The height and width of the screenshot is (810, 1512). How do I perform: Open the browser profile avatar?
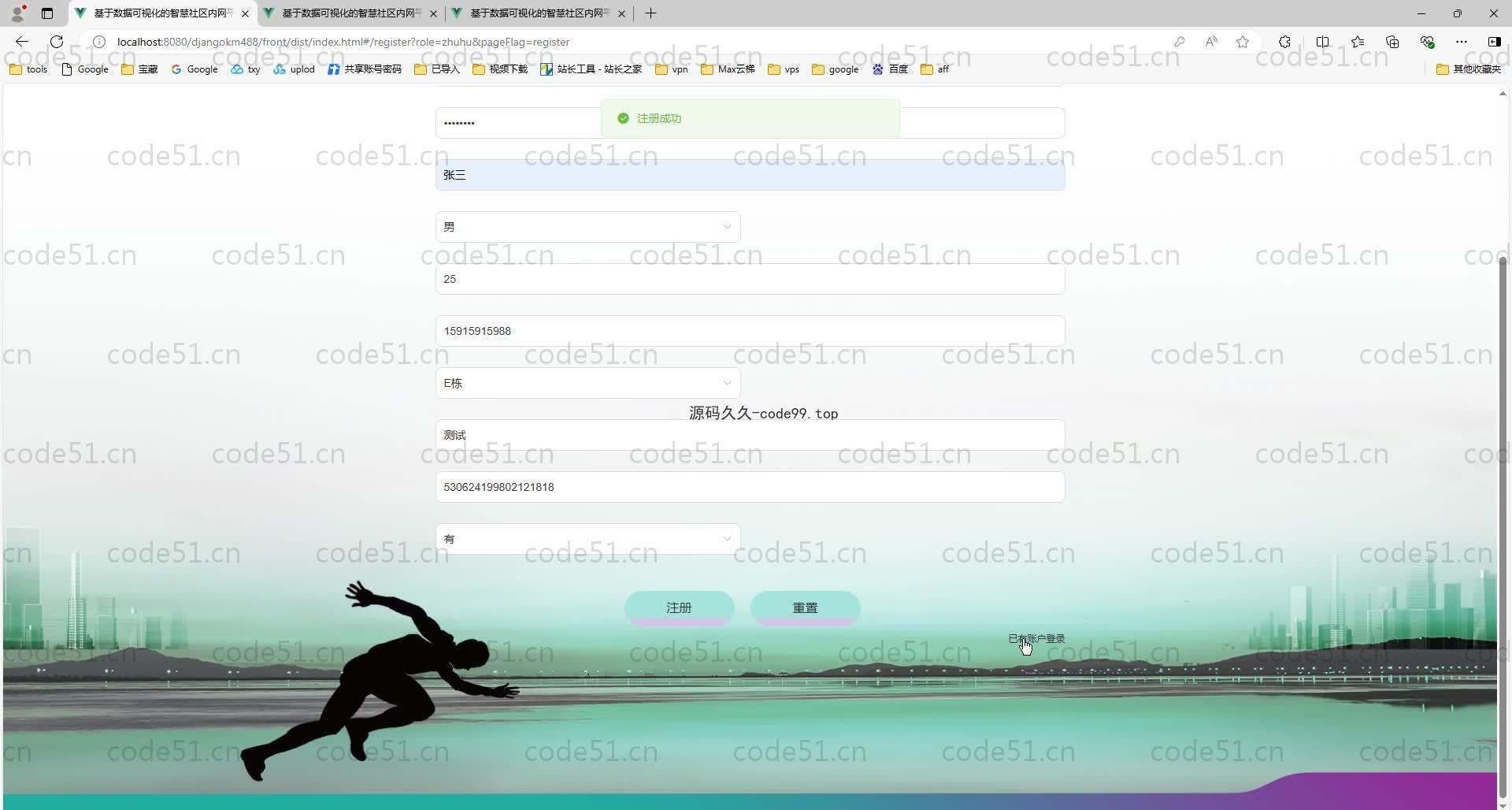pyautogui.click(x=17, y=13)
